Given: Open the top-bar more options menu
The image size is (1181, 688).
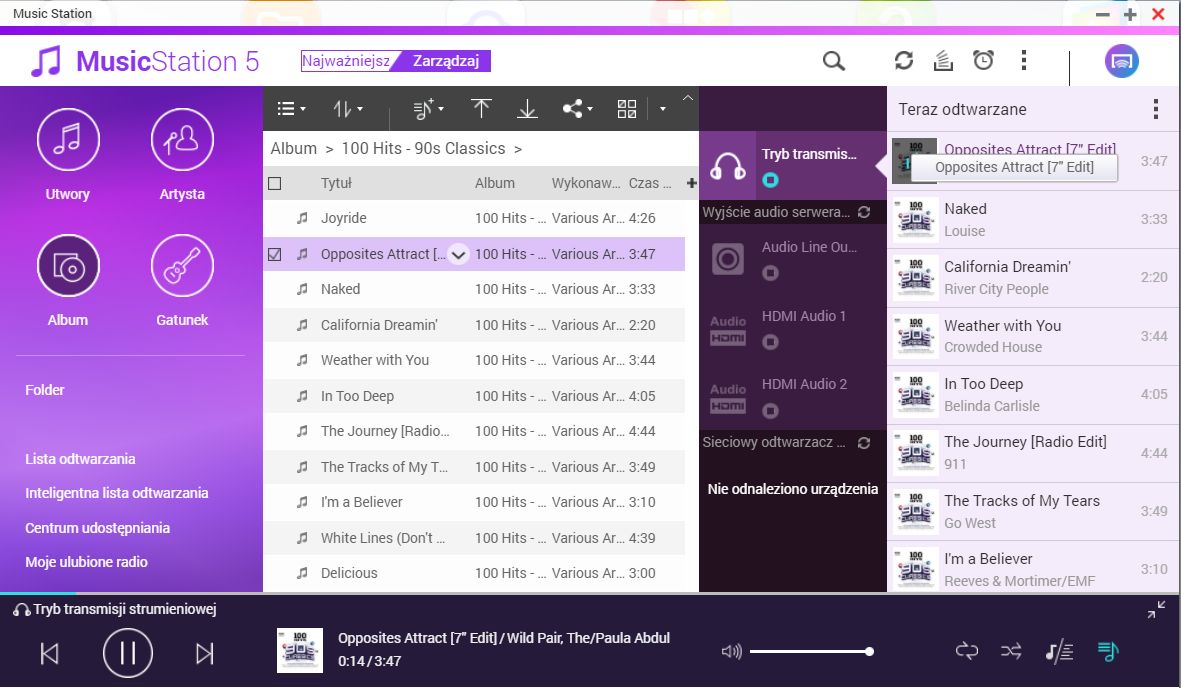Looking at the screenshot, I should click(1023, 60).
